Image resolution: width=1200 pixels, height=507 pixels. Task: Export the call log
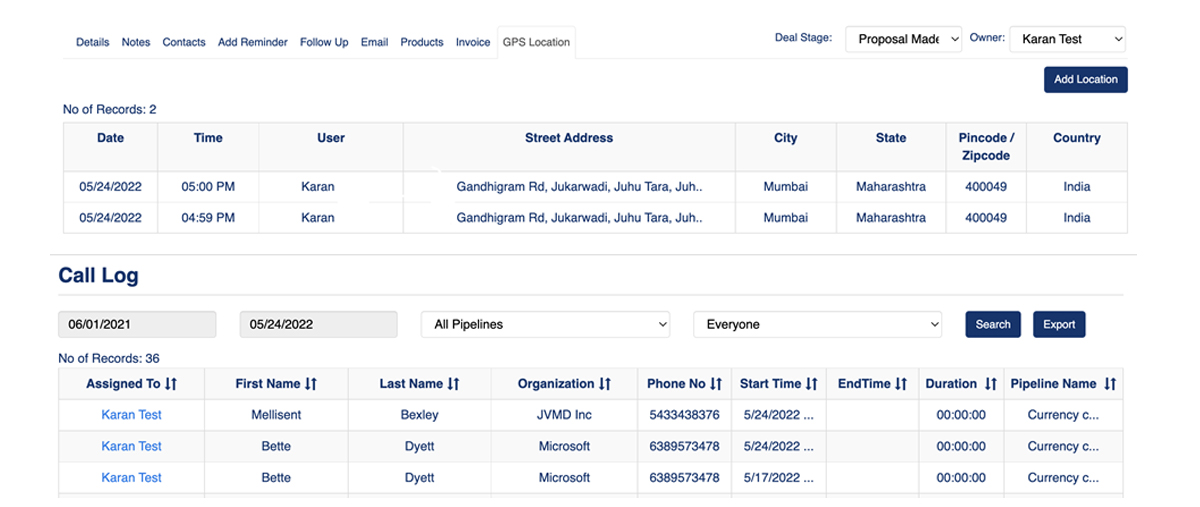(1059, 324)
